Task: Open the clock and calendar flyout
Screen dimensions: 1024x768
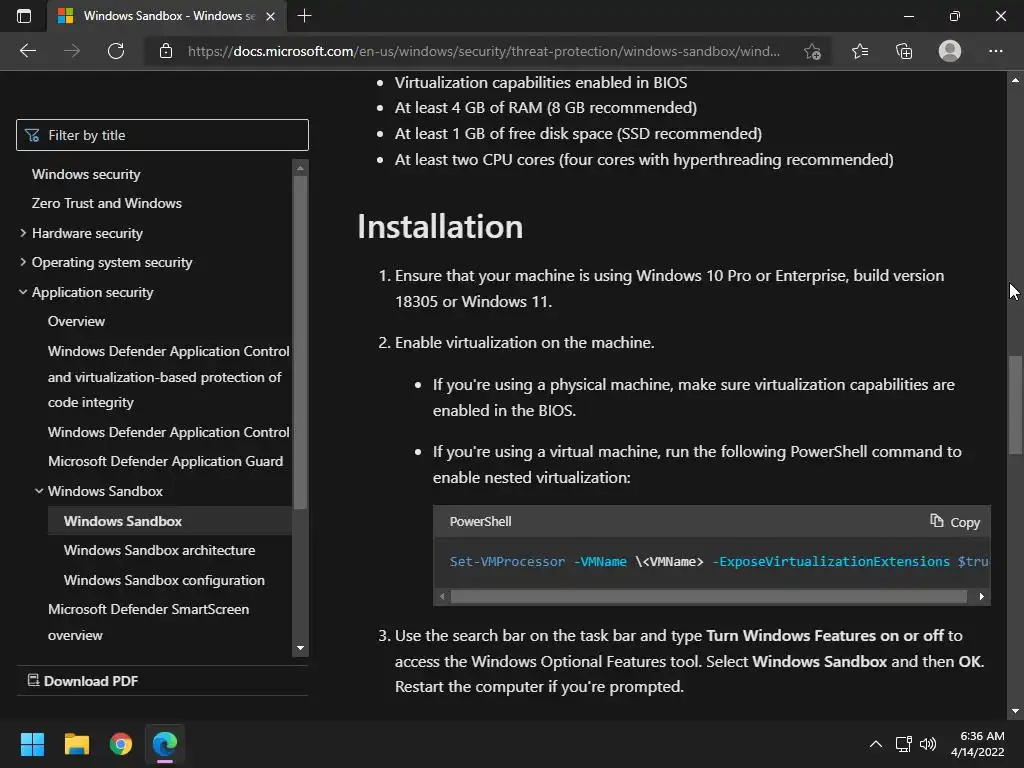Action: (x=978, y=744)
